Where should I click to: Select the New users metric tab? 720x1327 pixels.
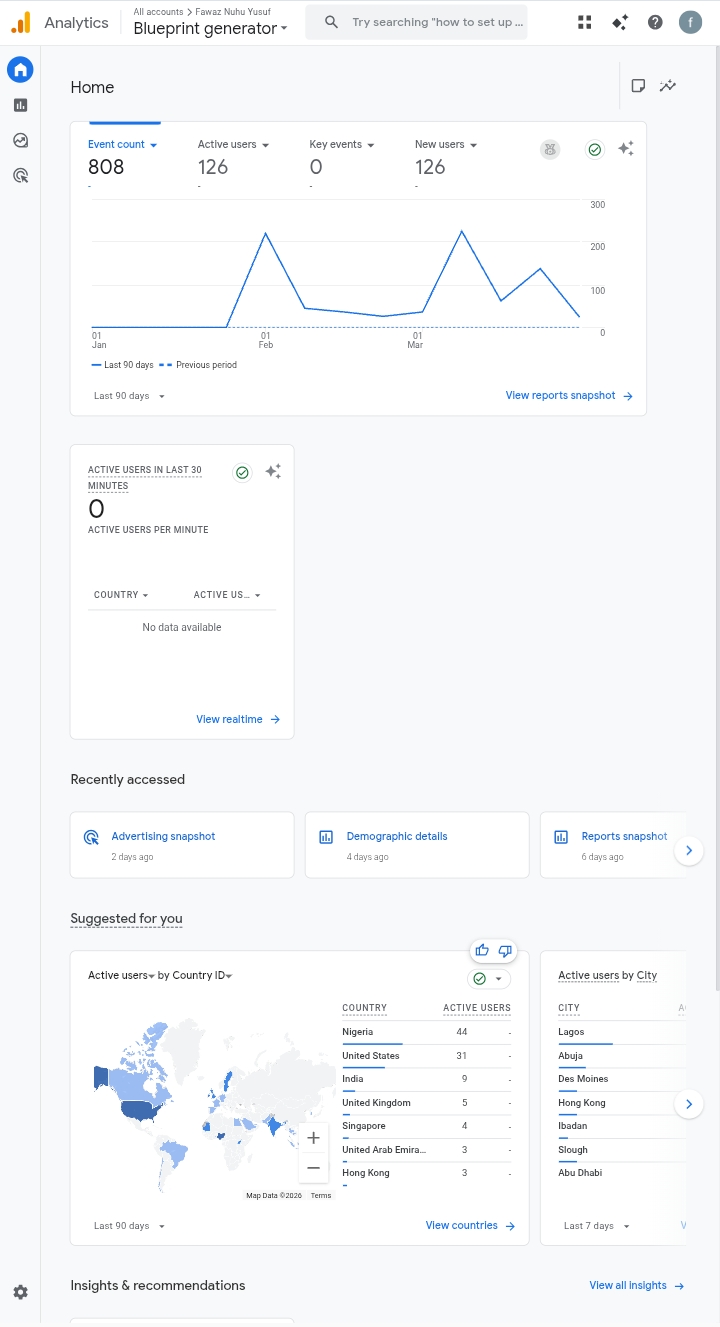pyautogui.click(x=445, y=145)
